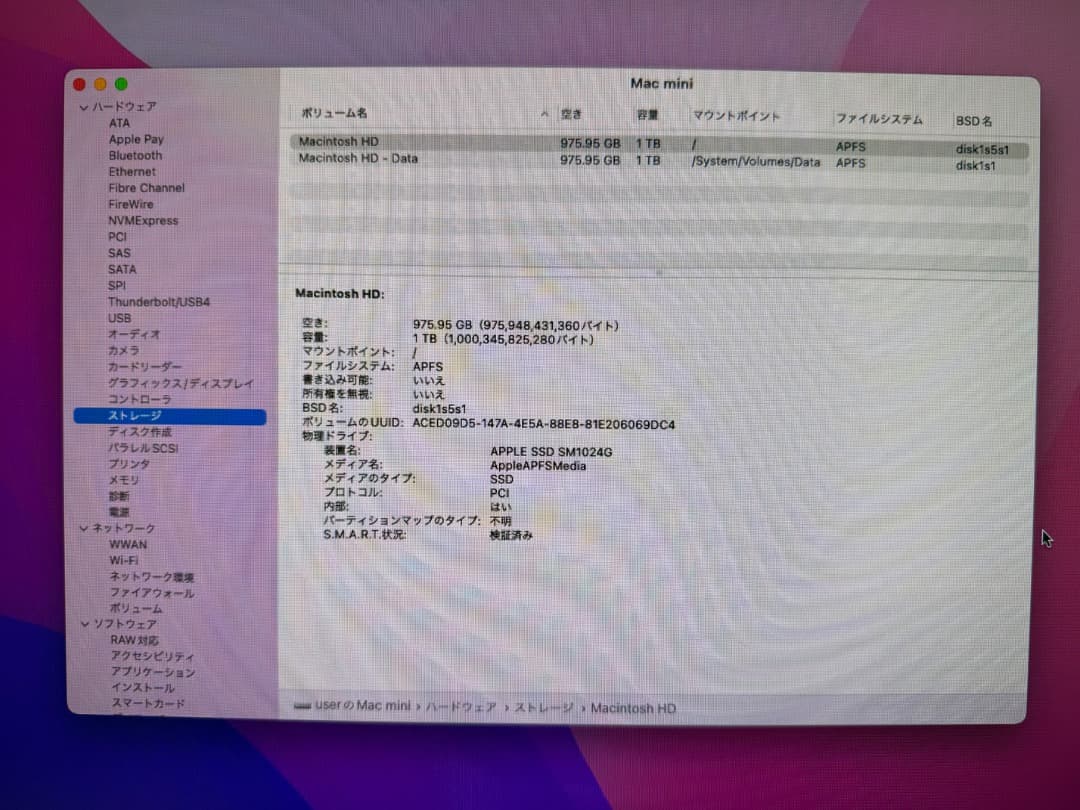Collapse the ネットワーク section
Viewport: 1080px width, 810px height.
[x=84, y=528]
